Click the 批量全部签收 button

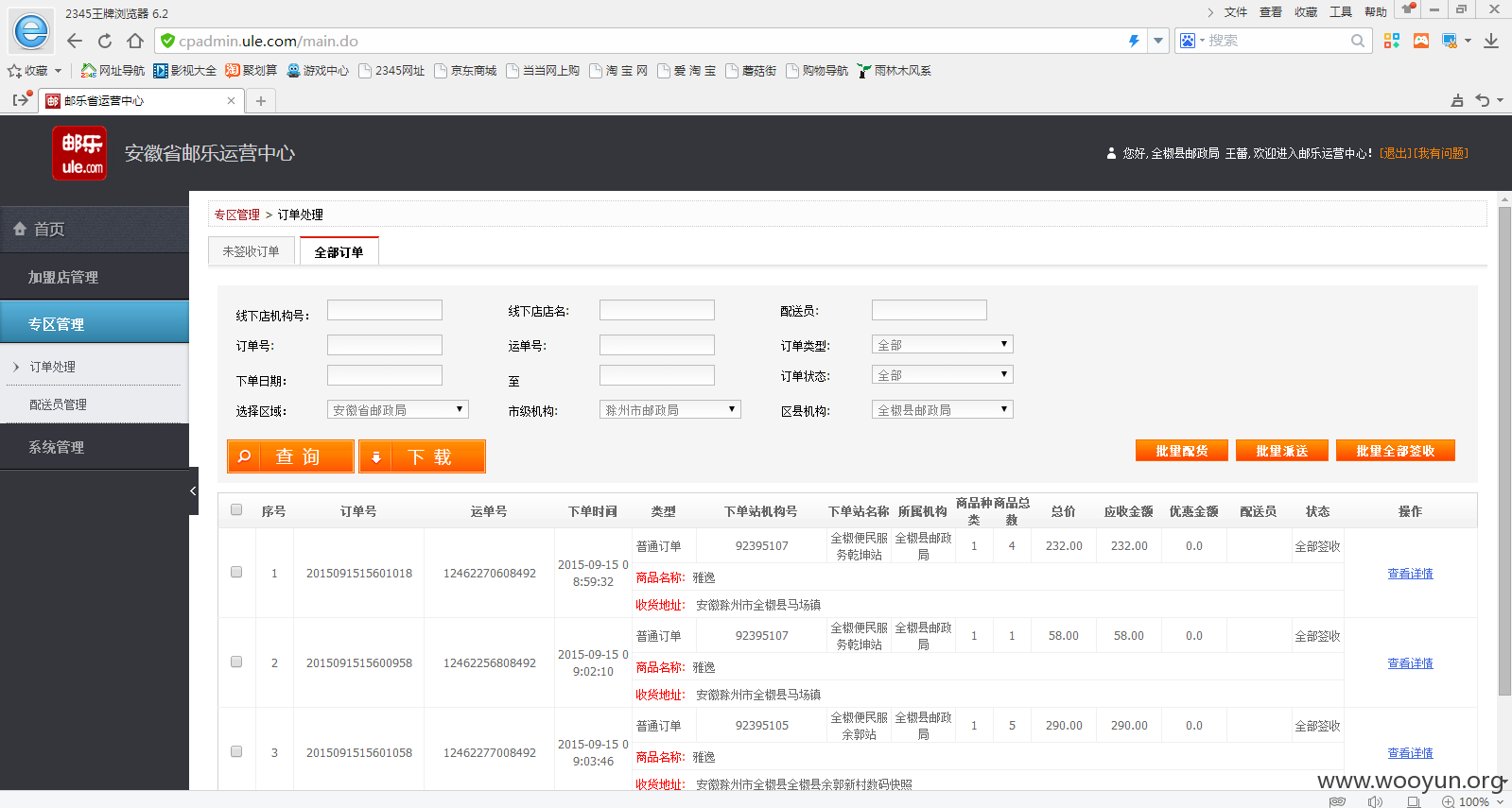pyautogui.click(x=1396, y=451)
